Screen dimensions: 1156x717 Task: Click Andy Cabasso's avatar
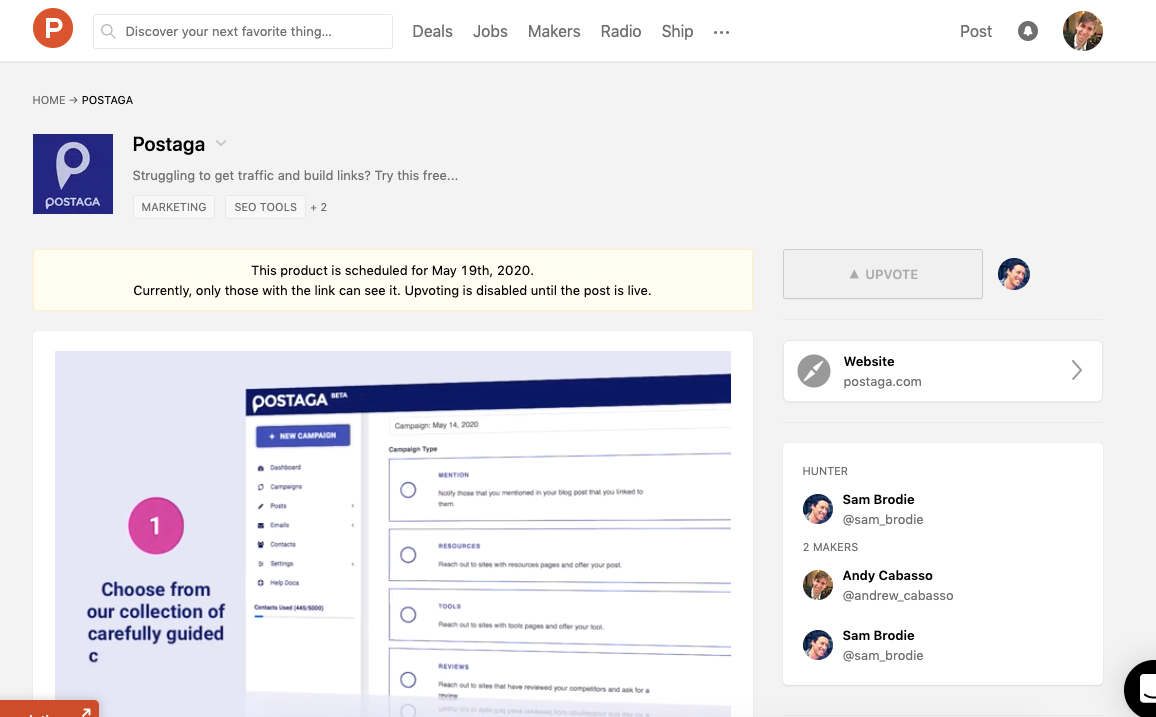818,585
